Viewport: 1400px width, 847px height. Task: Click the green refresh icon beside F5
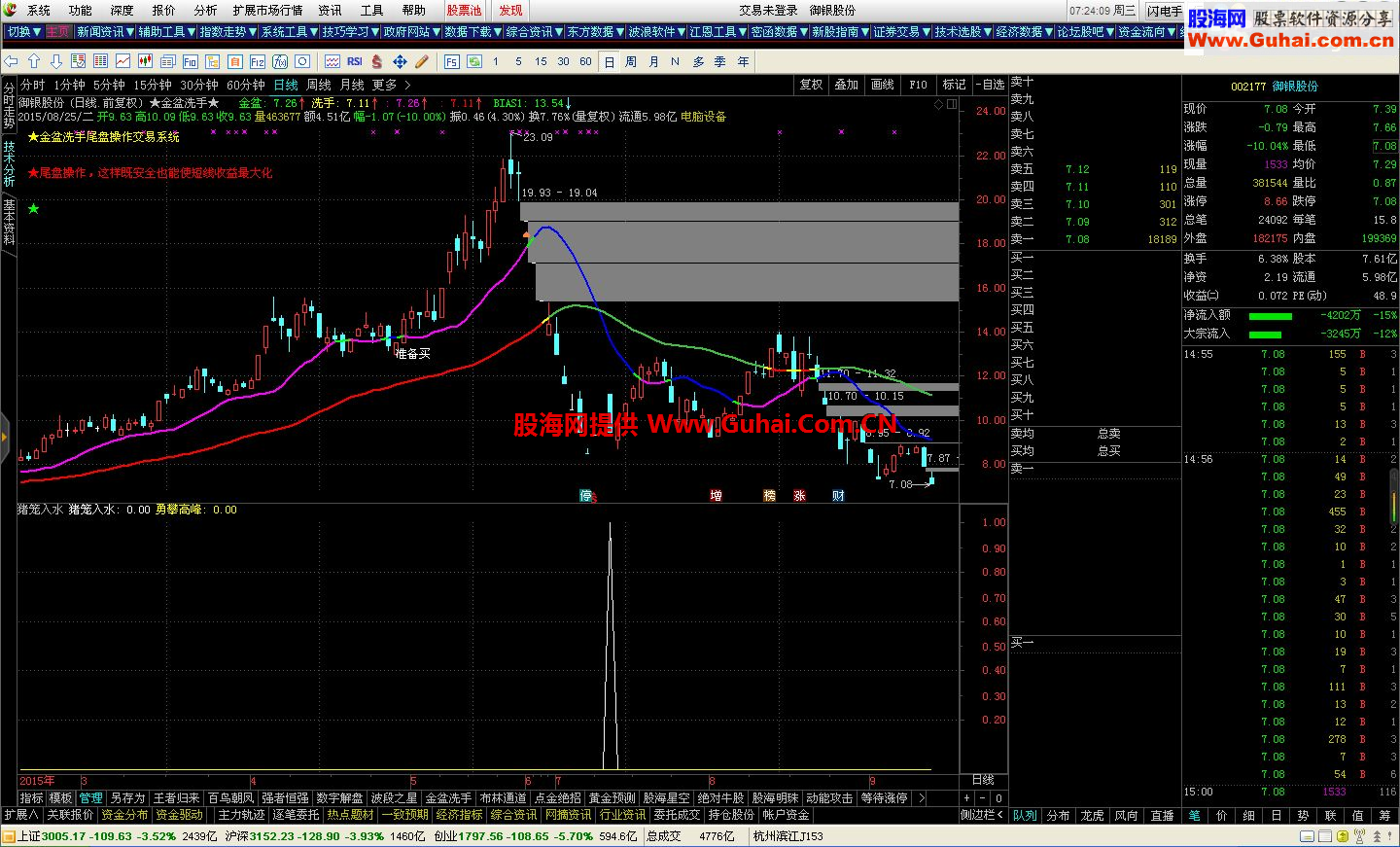[x=474, y=61]
